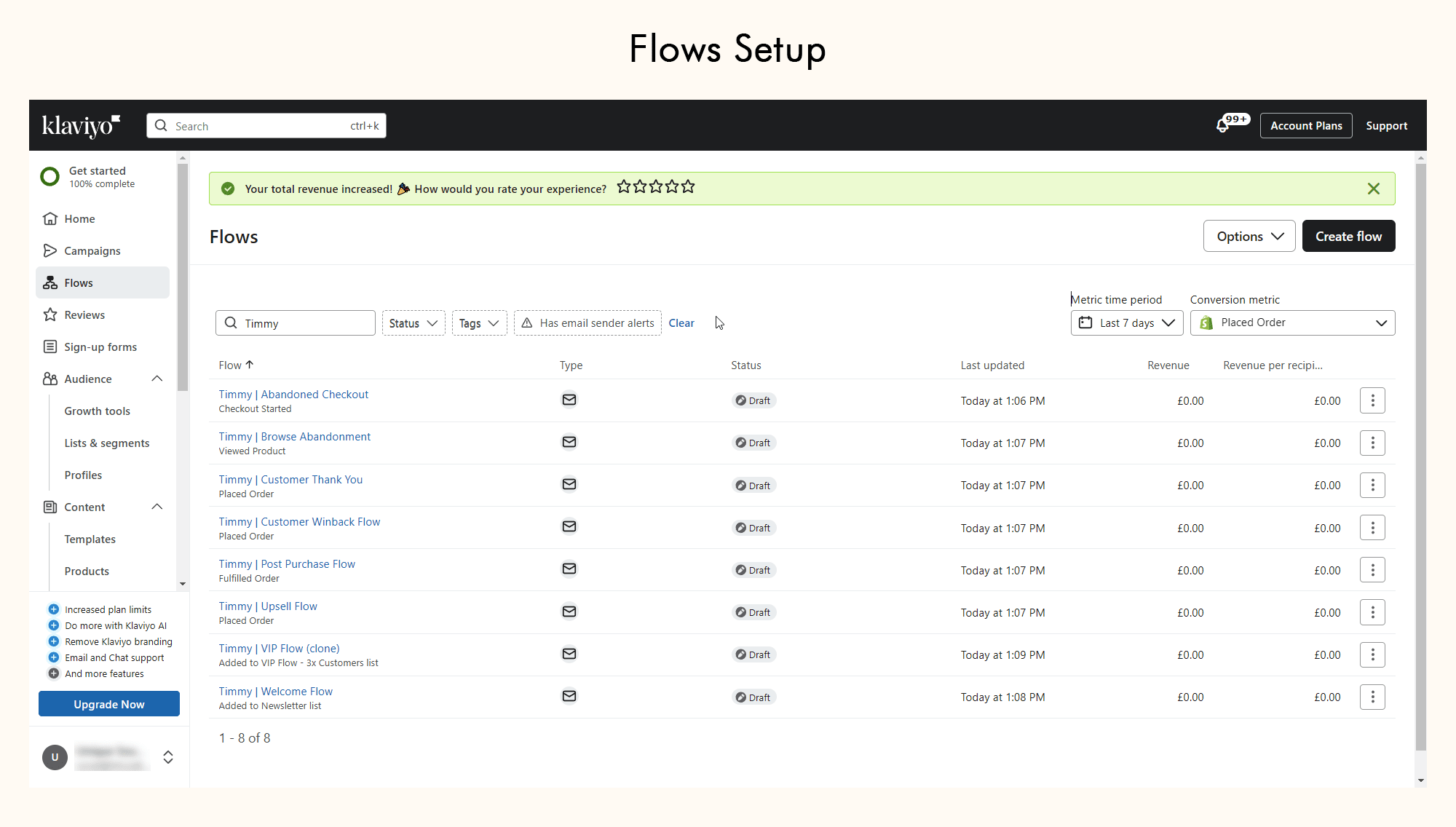Click the sort arrow on Flow column
The width and height of the screenshot is (1456, 827).
(250, 365)
